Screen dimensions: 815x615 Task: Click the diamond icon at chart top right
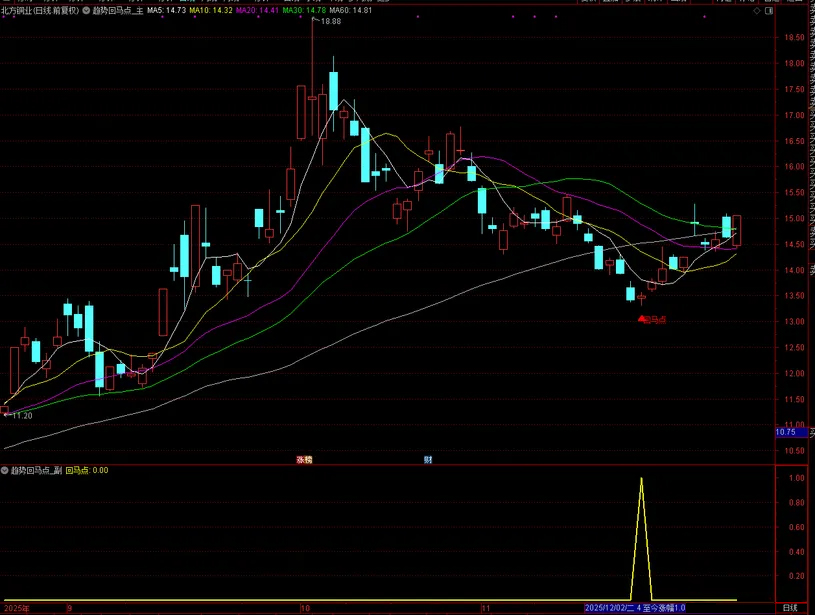[x=755, y=11]
